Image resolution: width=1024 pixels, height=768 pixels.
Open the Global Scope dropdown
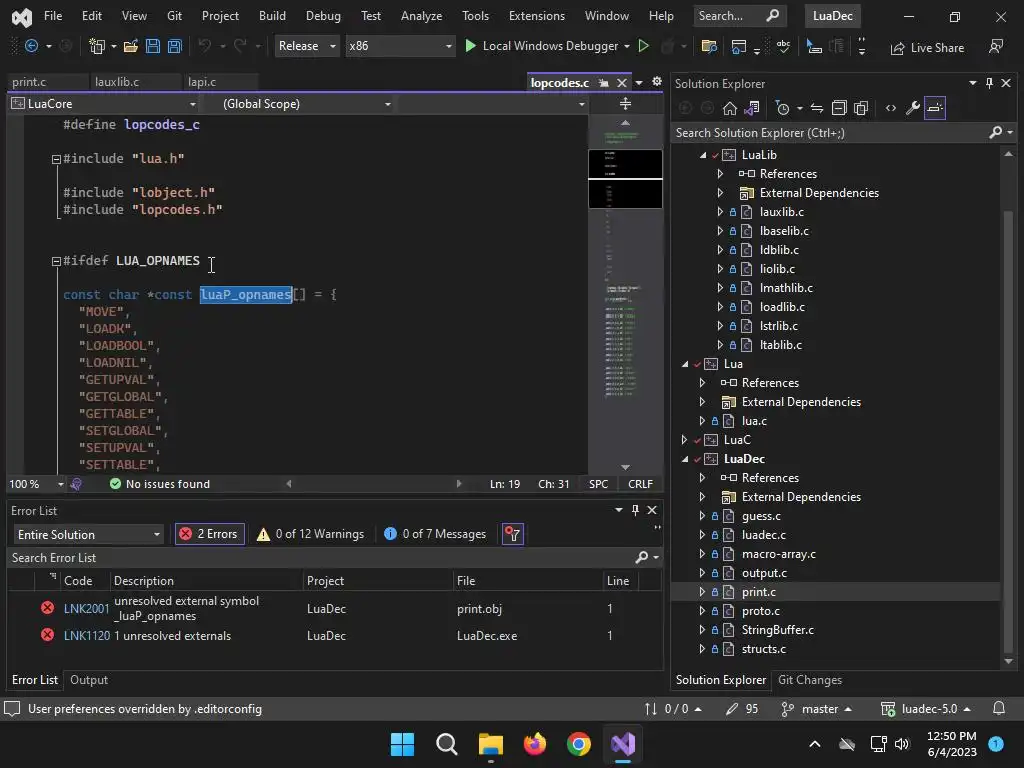pyautogui.click(x=297, y=104)
